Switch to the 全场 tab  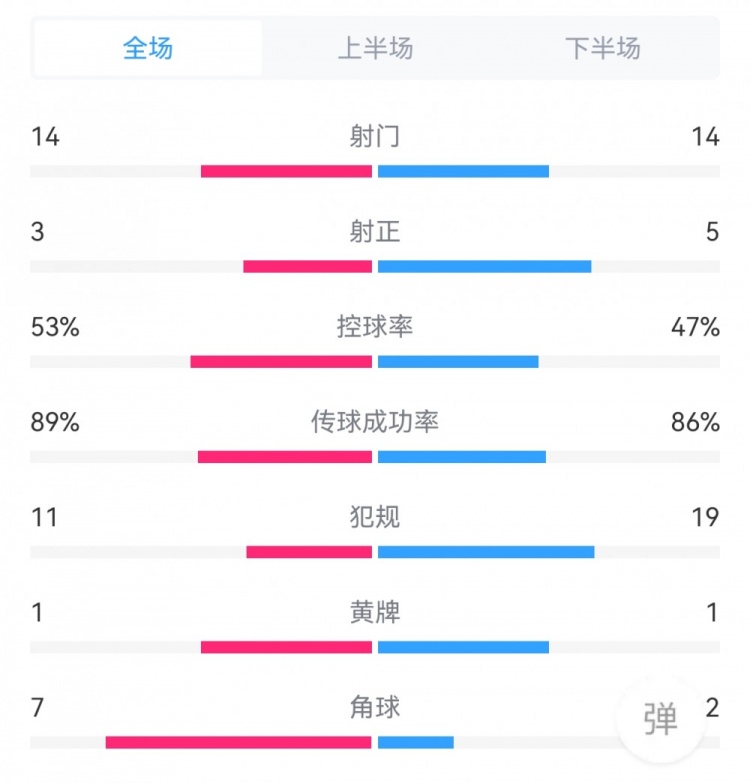tap(148, 48)
